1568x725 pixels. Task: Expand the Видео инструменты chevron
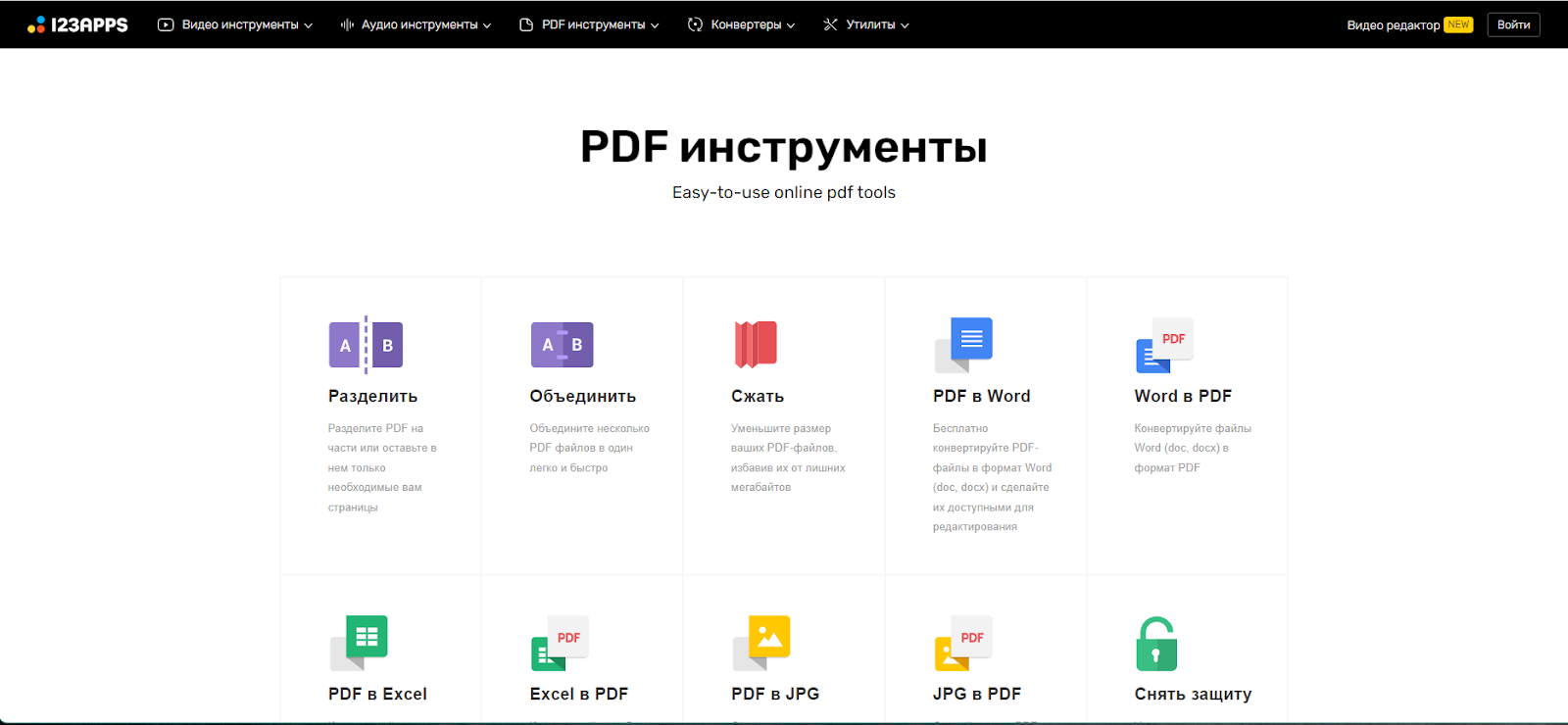(x=308, y=25)
